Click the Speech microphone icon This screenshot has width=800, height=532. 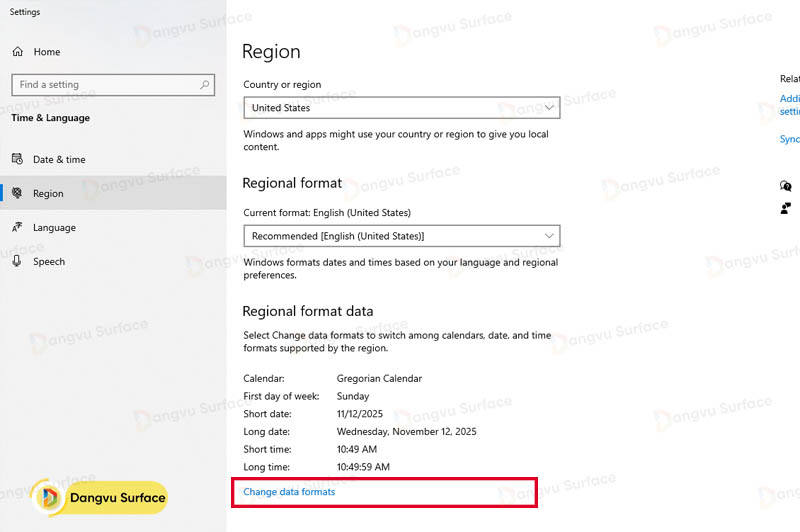[x=17, y=261]
